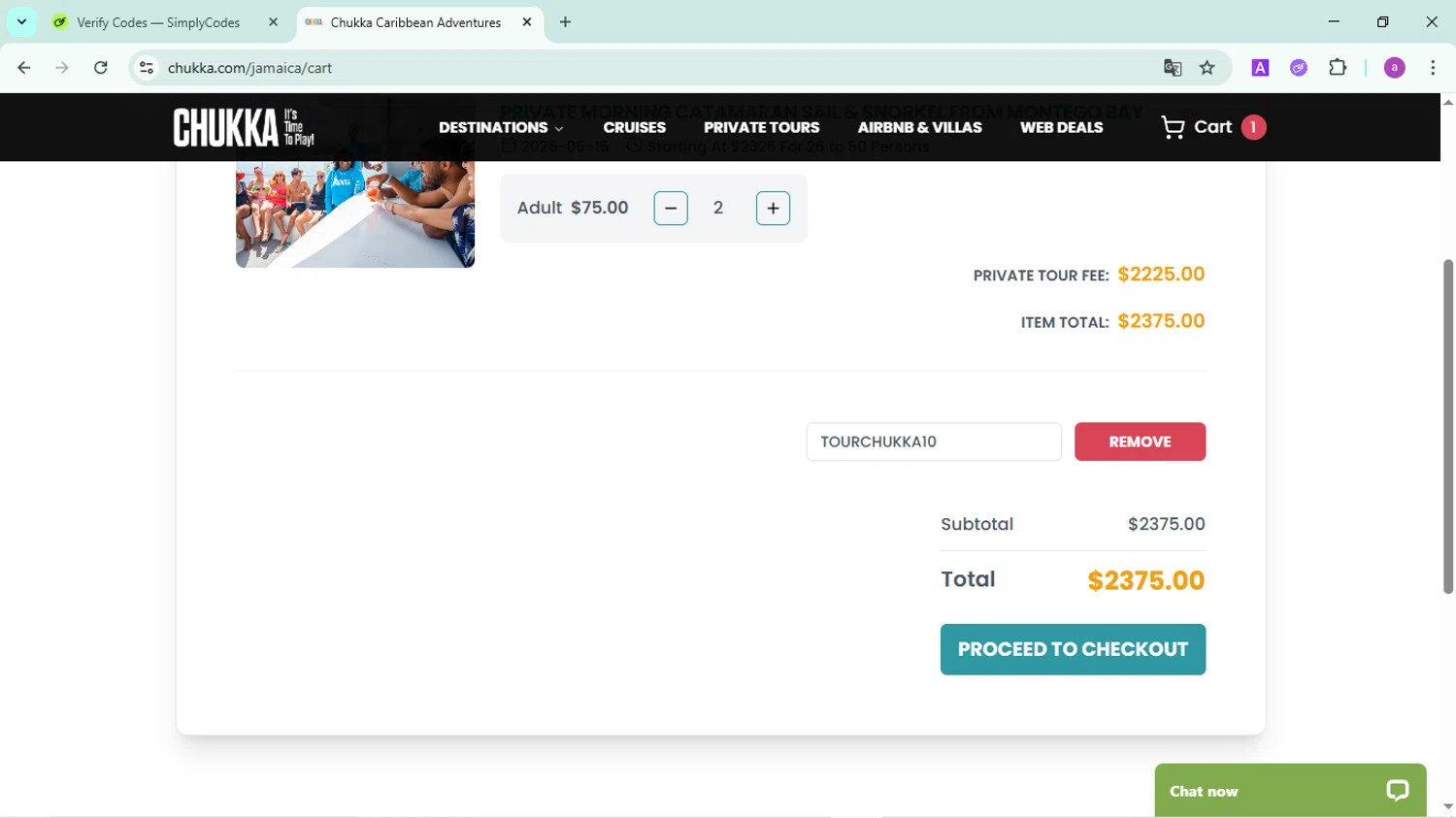The width and height of the screenshot is (1456, 818).
Task: Open Chrome three-dot menu
Action: click(1433, 68)
